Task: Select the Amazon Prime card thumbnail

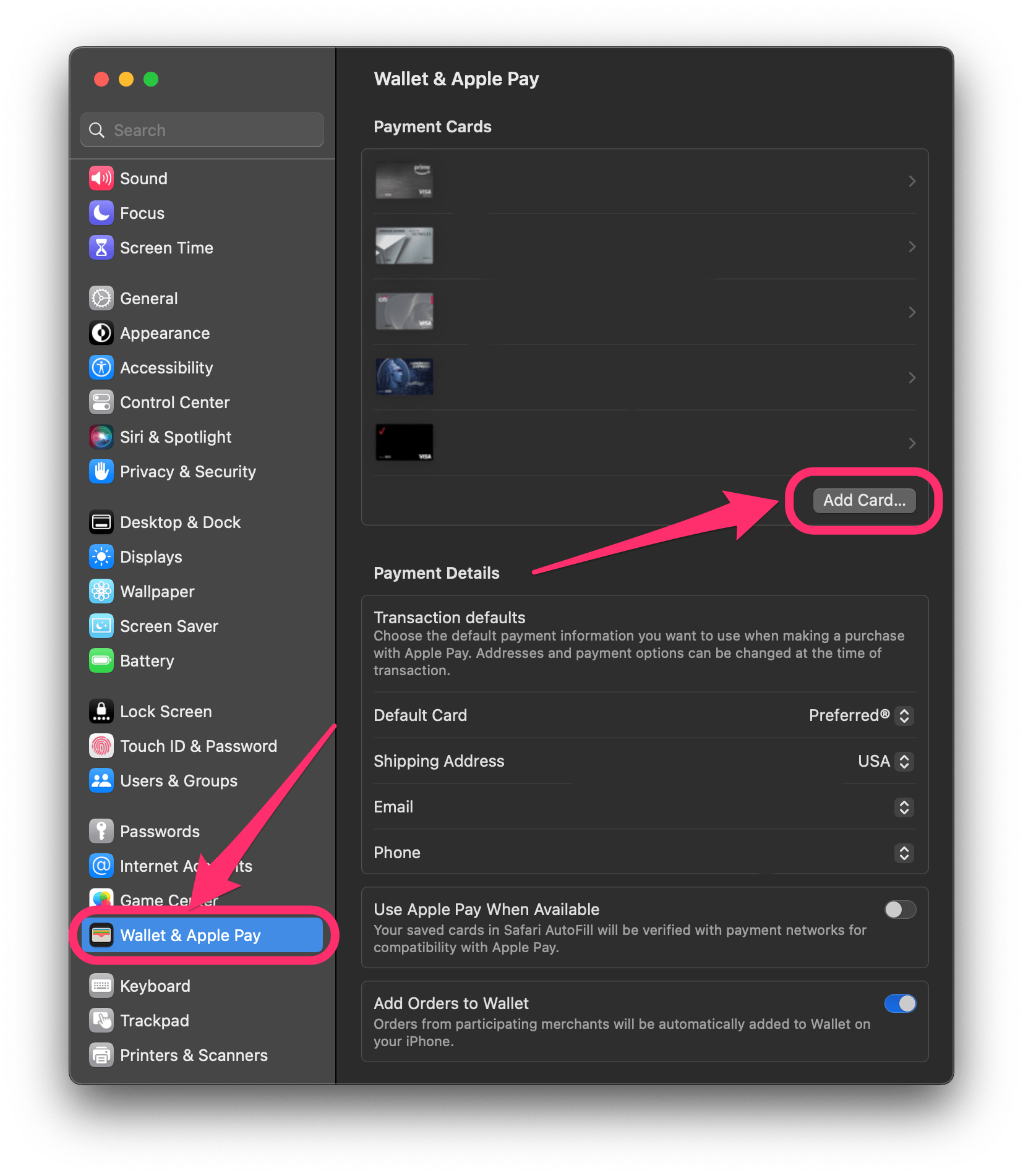Action: pos(404,181)
